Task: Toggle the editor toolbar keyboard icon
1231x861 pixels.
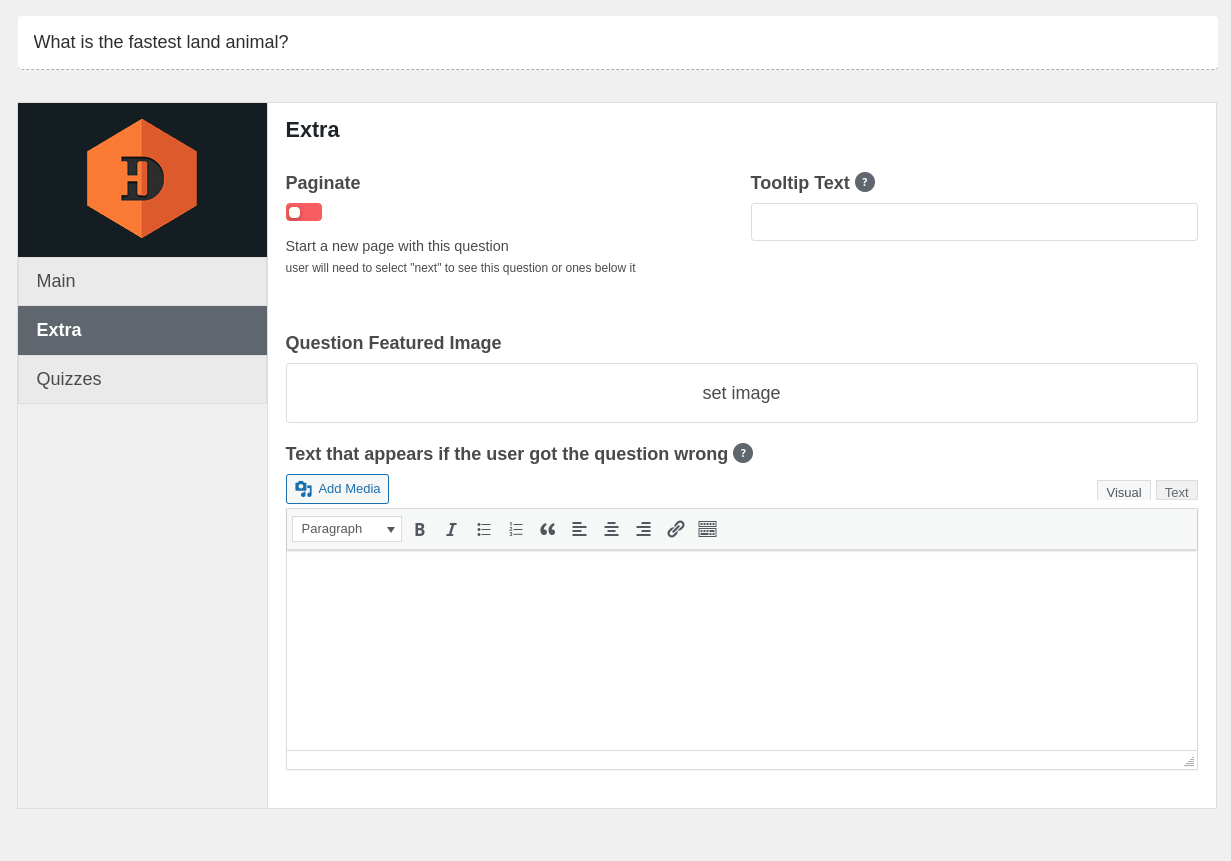Action: (x=708, y=529)
